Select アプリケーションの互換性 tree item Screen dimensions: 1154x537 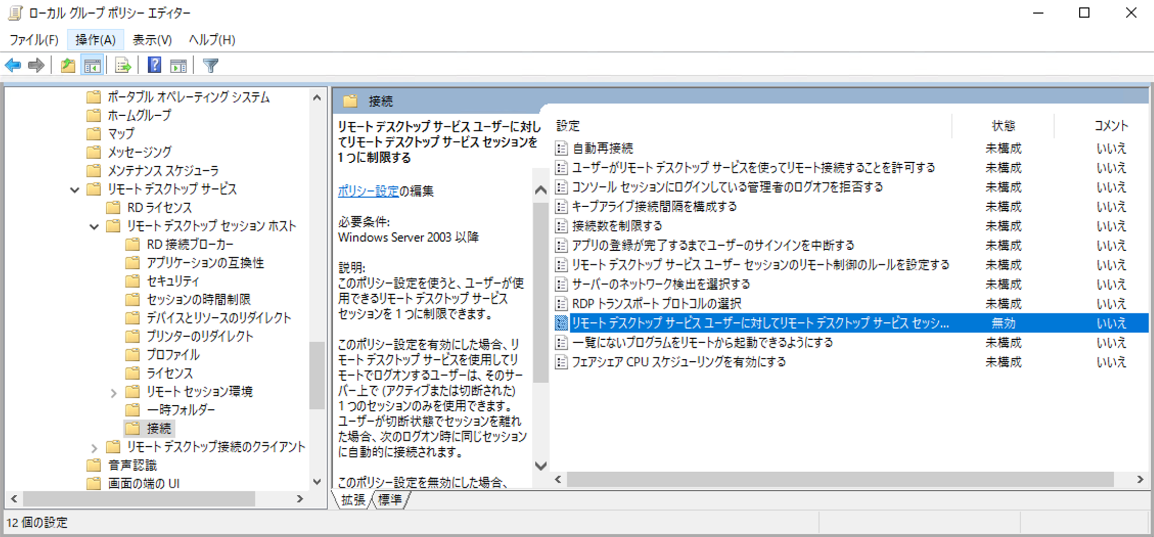[205, 263]
